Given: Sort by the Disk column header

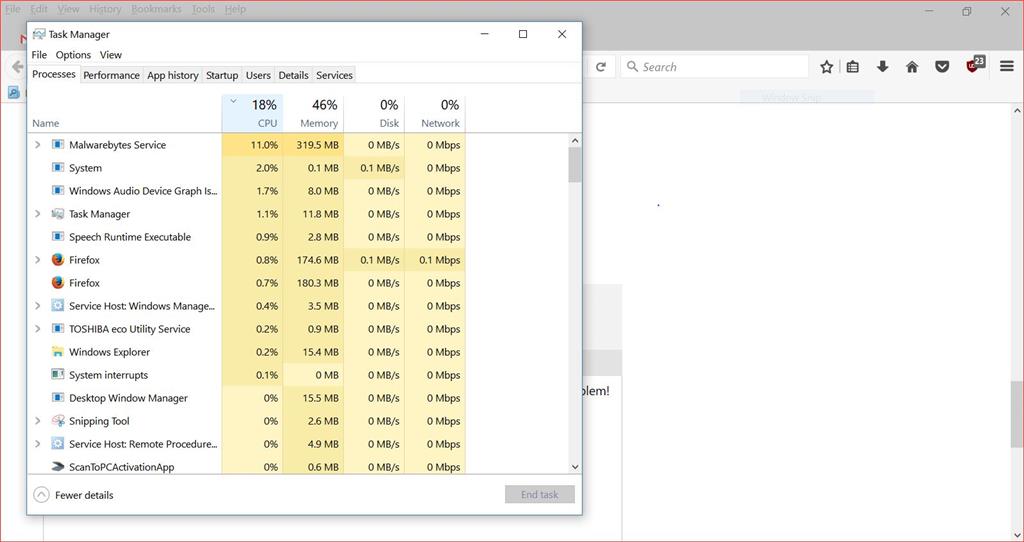Looking at the screenshot, I should click(x=374, y=113).
